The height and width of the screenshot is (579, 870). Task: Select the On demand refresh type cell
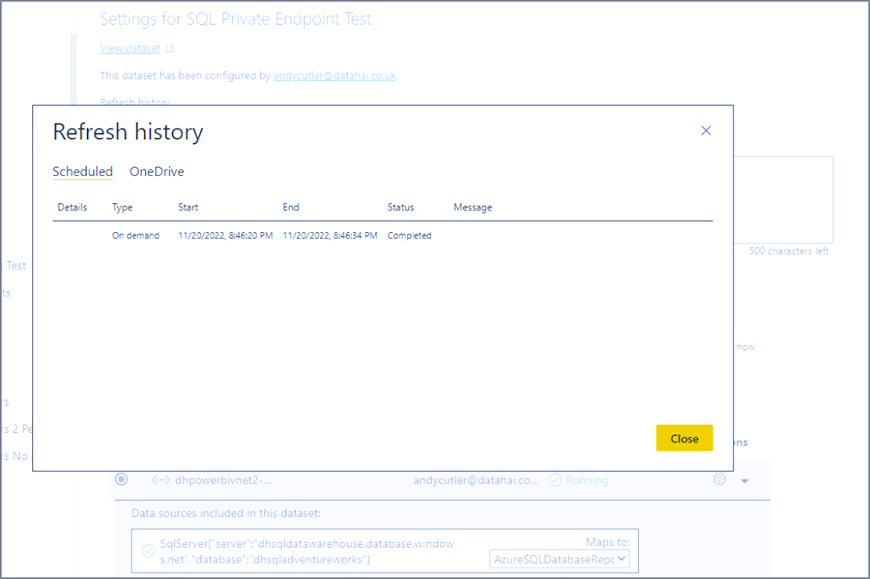click(x=135, y=236)
